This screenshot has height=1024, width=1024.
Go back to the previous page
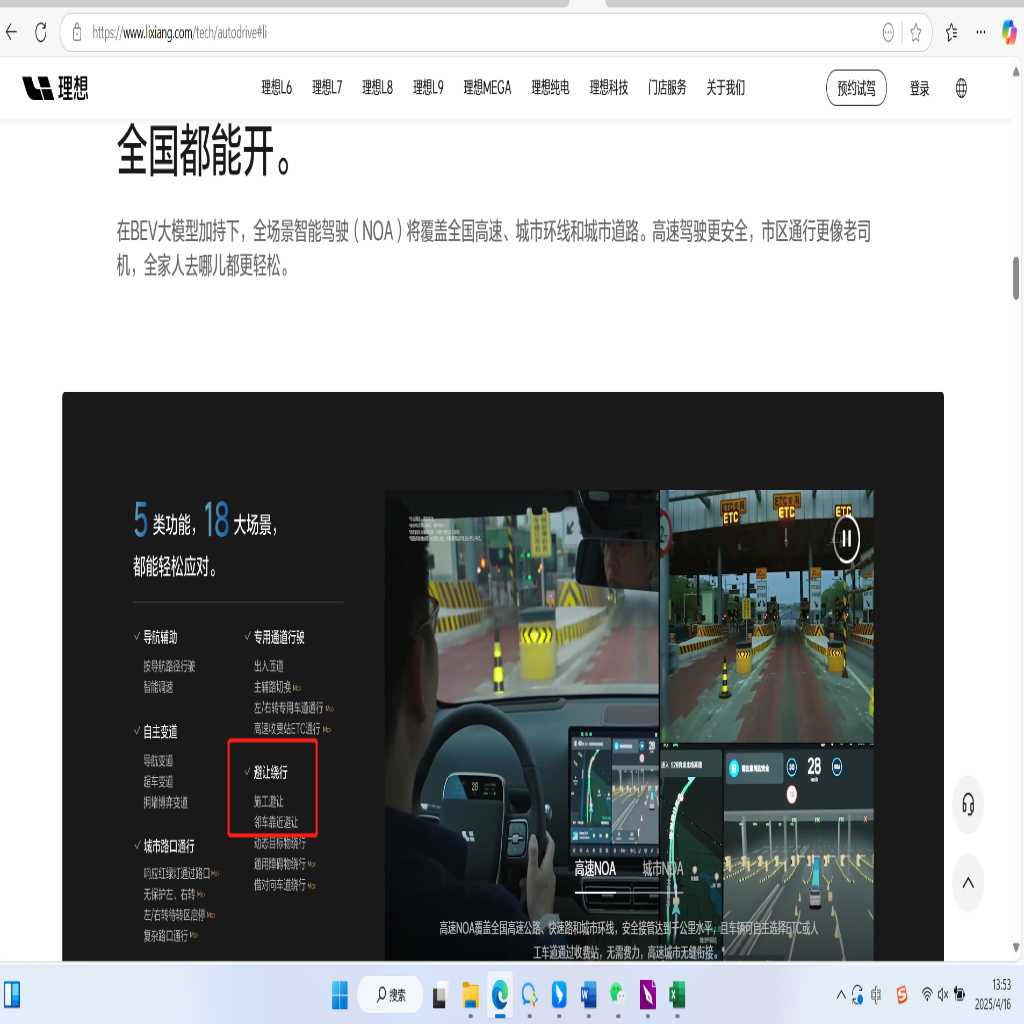11,32
